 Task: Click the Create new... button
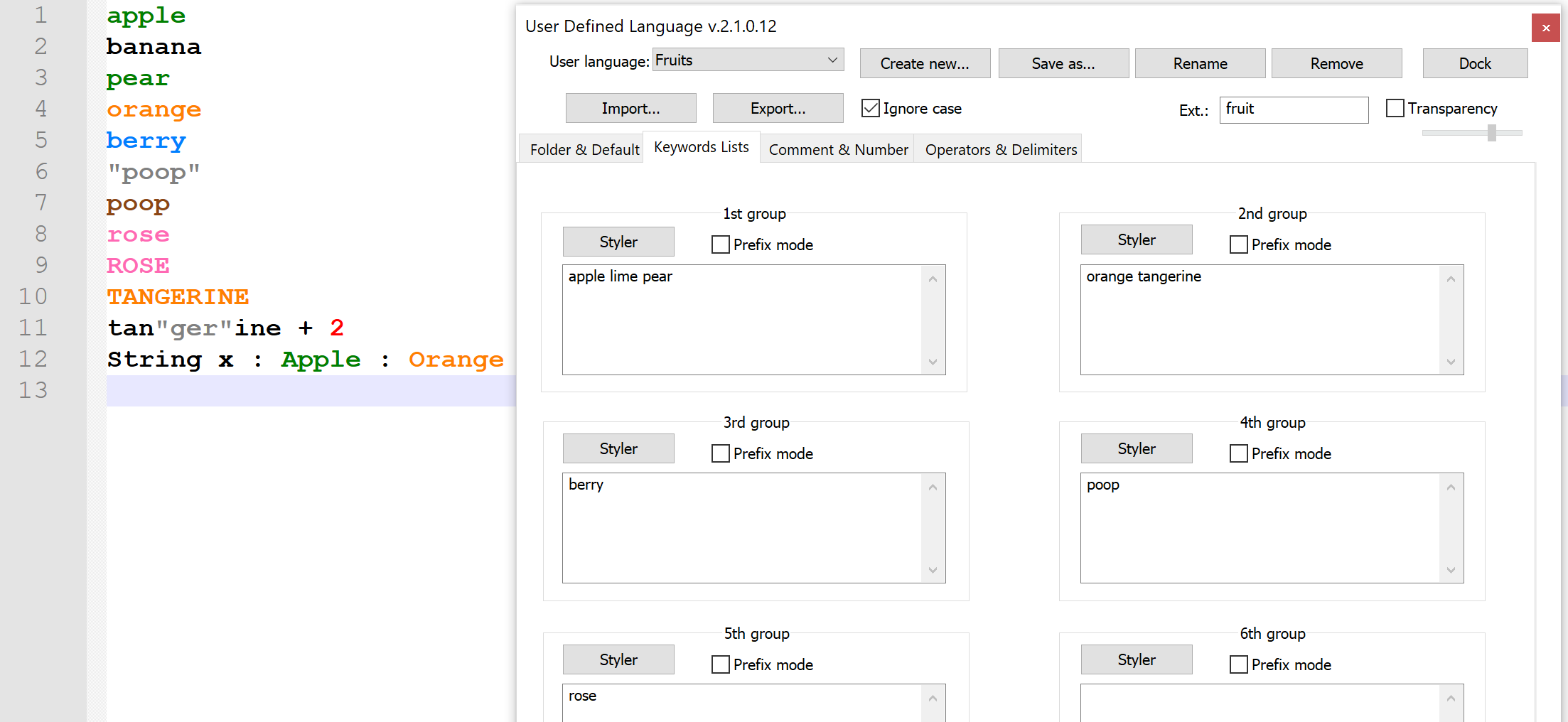click(924, 64)
